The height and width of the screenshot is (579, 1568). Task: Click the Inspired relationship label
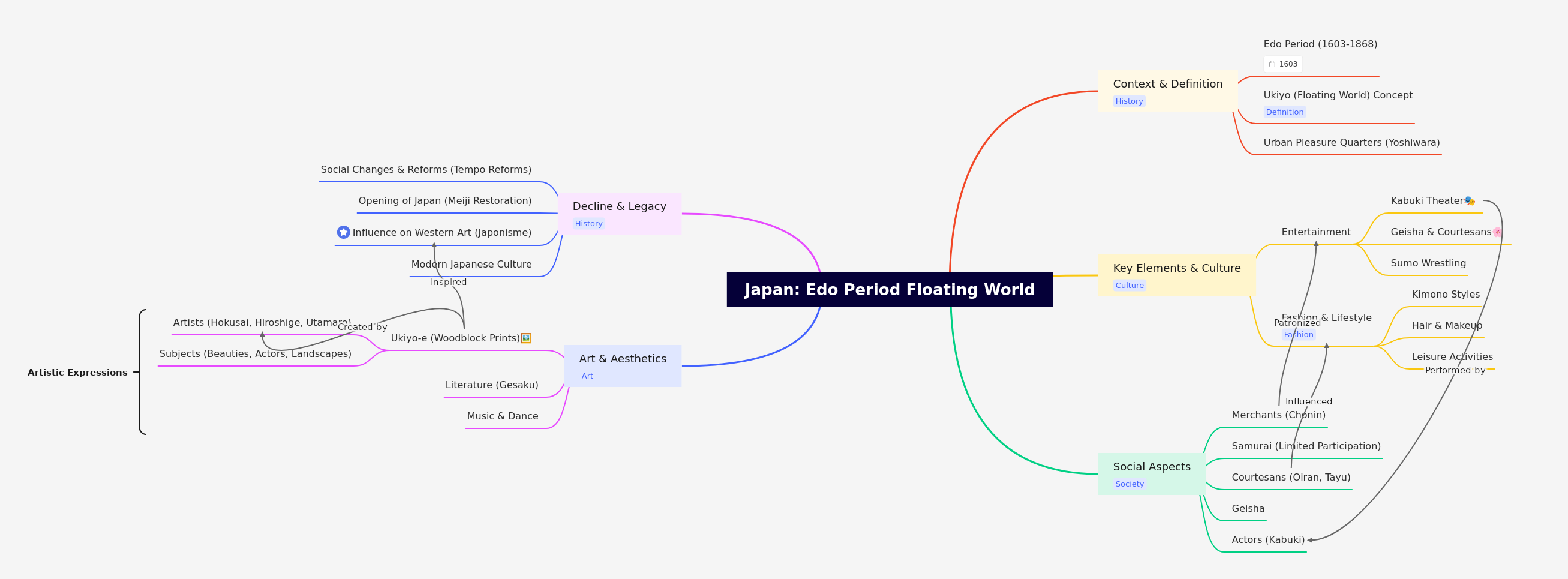tap(449, 281)
